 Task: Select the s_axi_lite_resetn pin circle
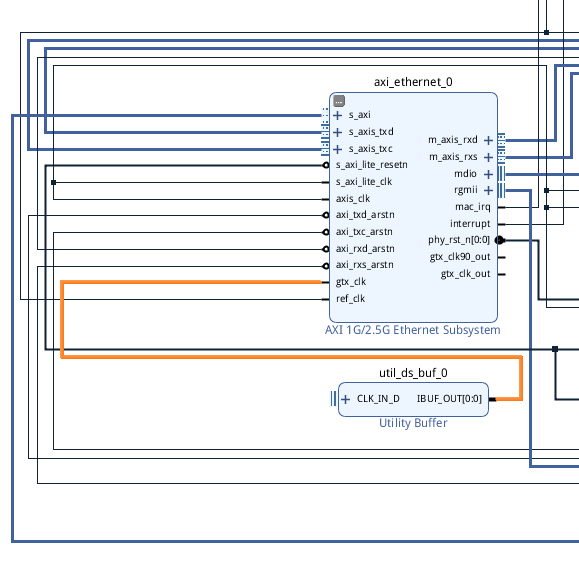point(326,165)
